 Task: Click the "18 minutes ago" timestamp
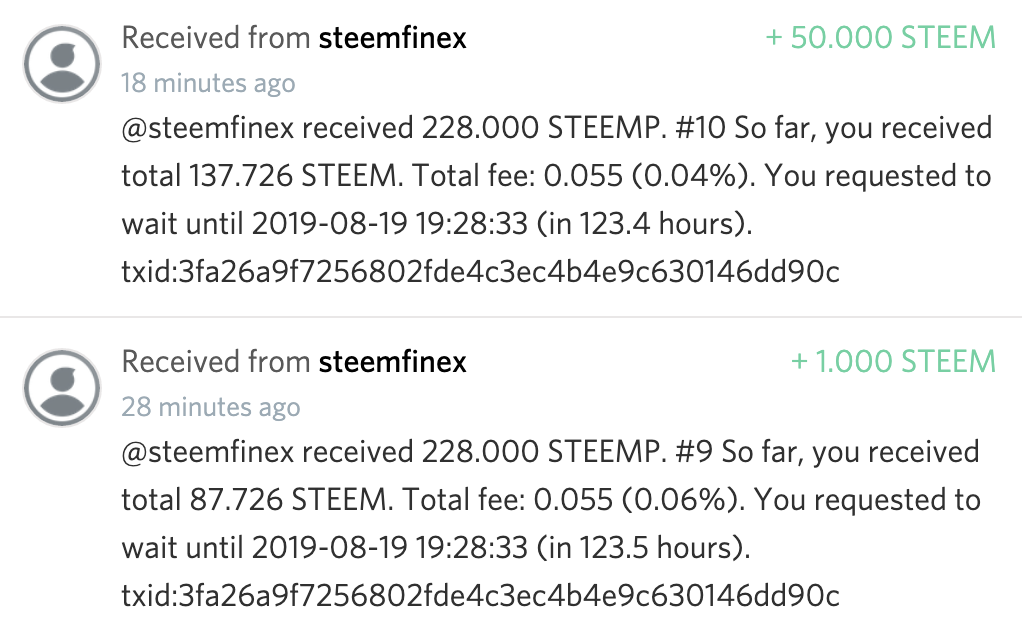208,83
